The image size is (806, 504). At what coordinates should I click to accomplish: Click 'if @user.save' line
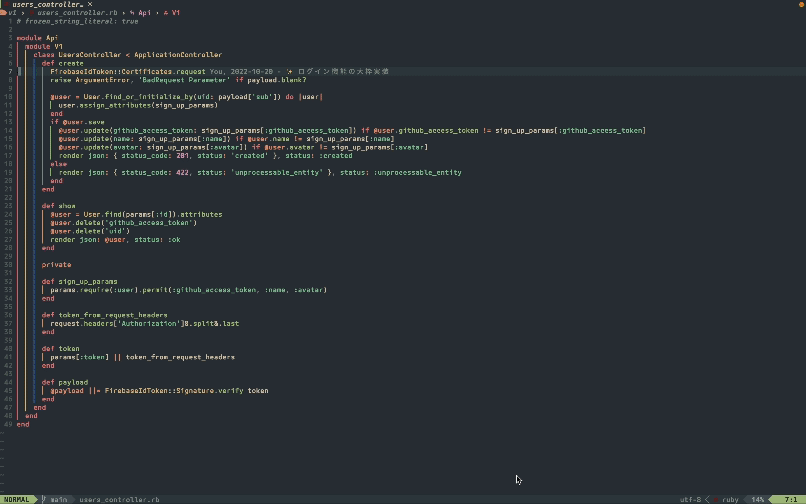pyautogui.click(x=77, y=122)
